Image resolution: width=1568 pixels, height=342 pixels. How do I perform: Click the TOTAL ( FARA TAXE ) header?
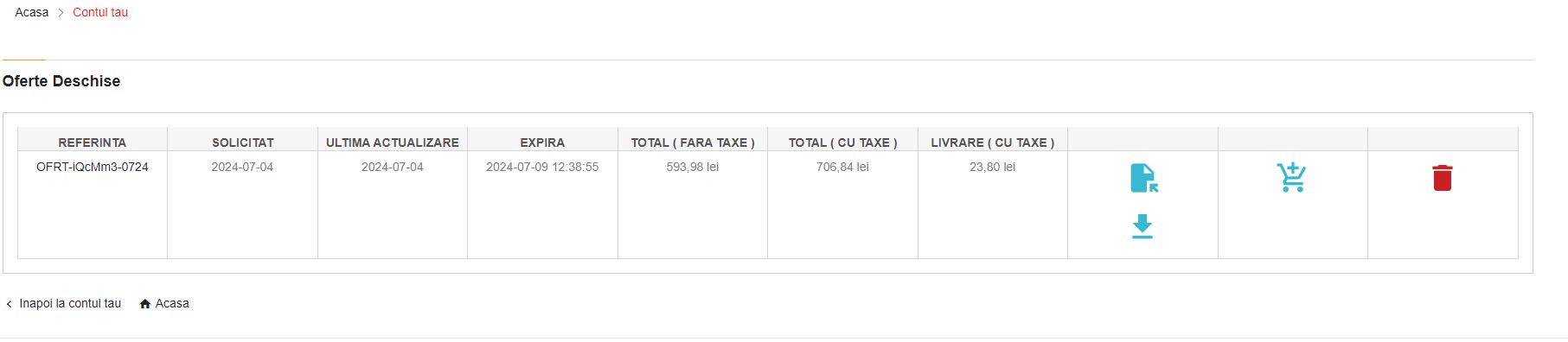pos(693,142)
